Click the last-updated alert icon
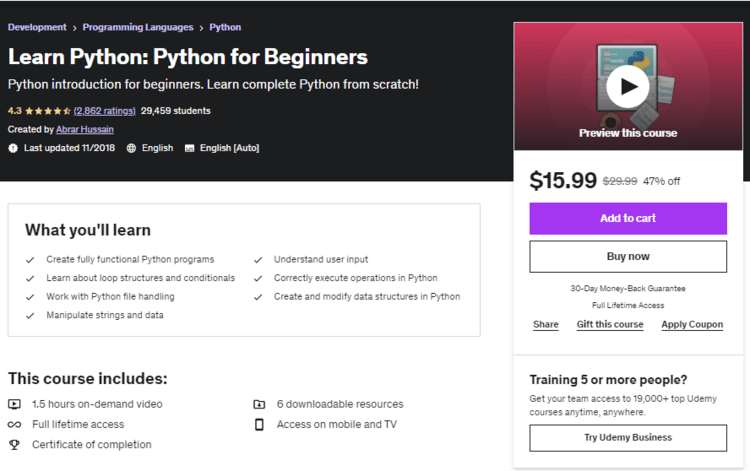Viewport: 750px width, 471px height. [13, 148]
